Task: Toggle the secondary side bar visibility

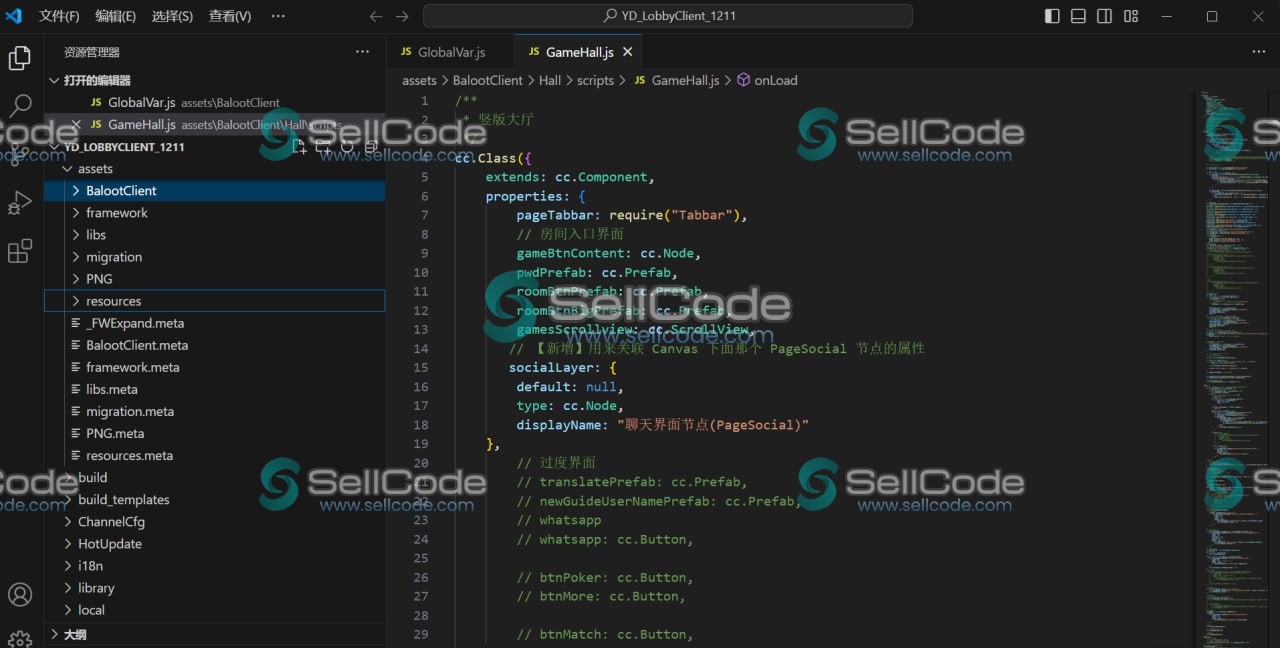Action: point(1104,16)
